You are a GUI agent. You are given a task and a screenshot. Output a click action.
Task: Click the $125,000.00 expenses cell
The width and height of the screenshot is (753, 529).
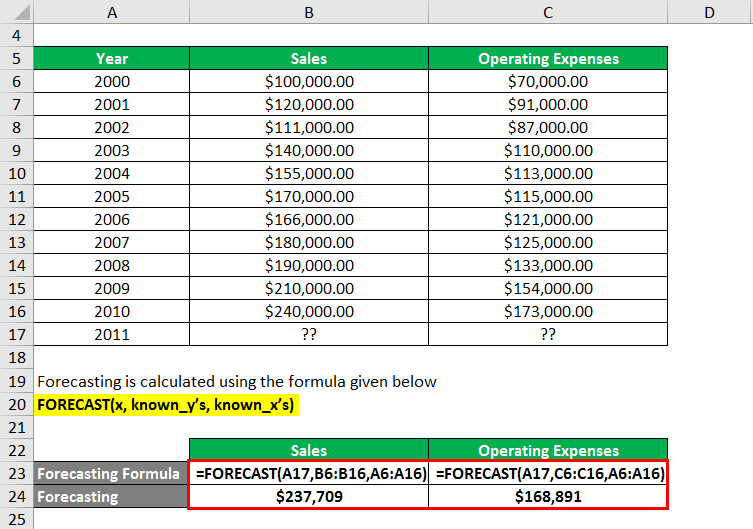[548, 242]
